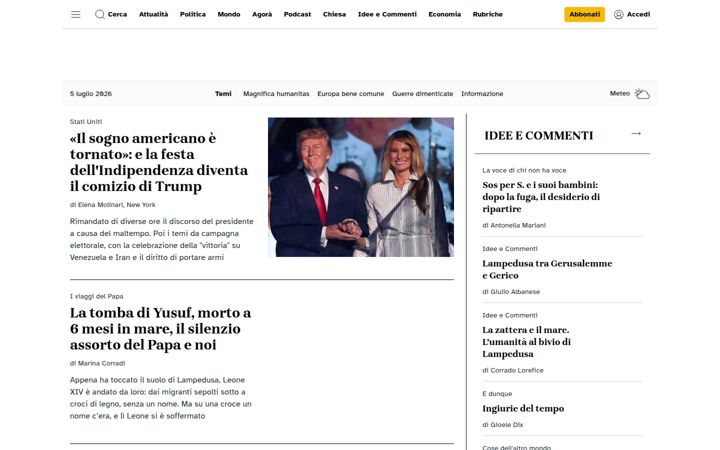Click the yellow Abbonati button

pos(585,15)
